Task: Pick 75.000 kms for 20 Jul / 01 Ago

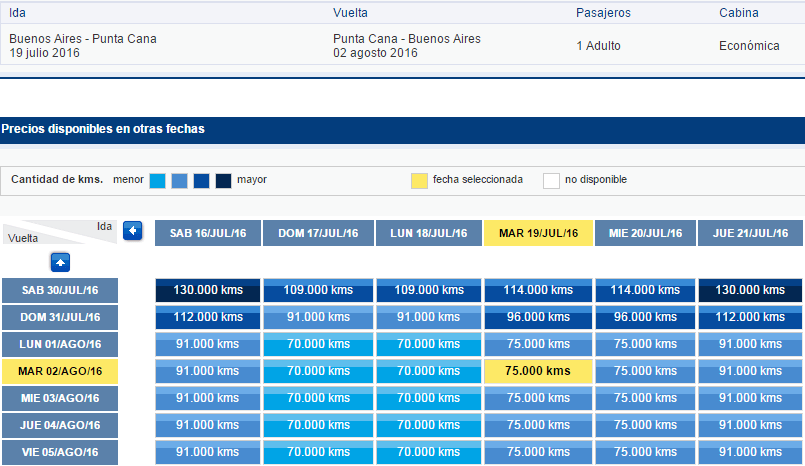Action: tap(645, 344)
